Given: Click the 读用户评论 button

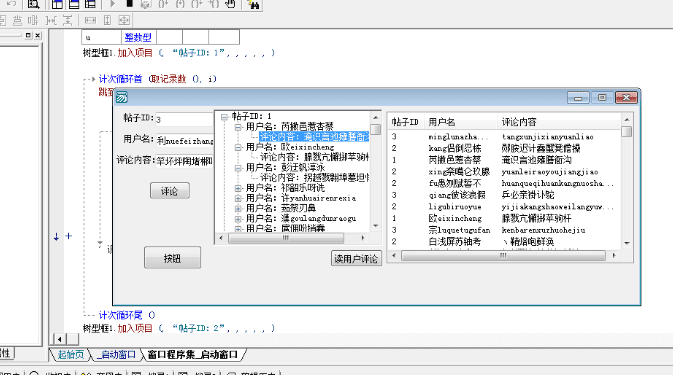Looking at the screenshot, I should pos(356,258).
